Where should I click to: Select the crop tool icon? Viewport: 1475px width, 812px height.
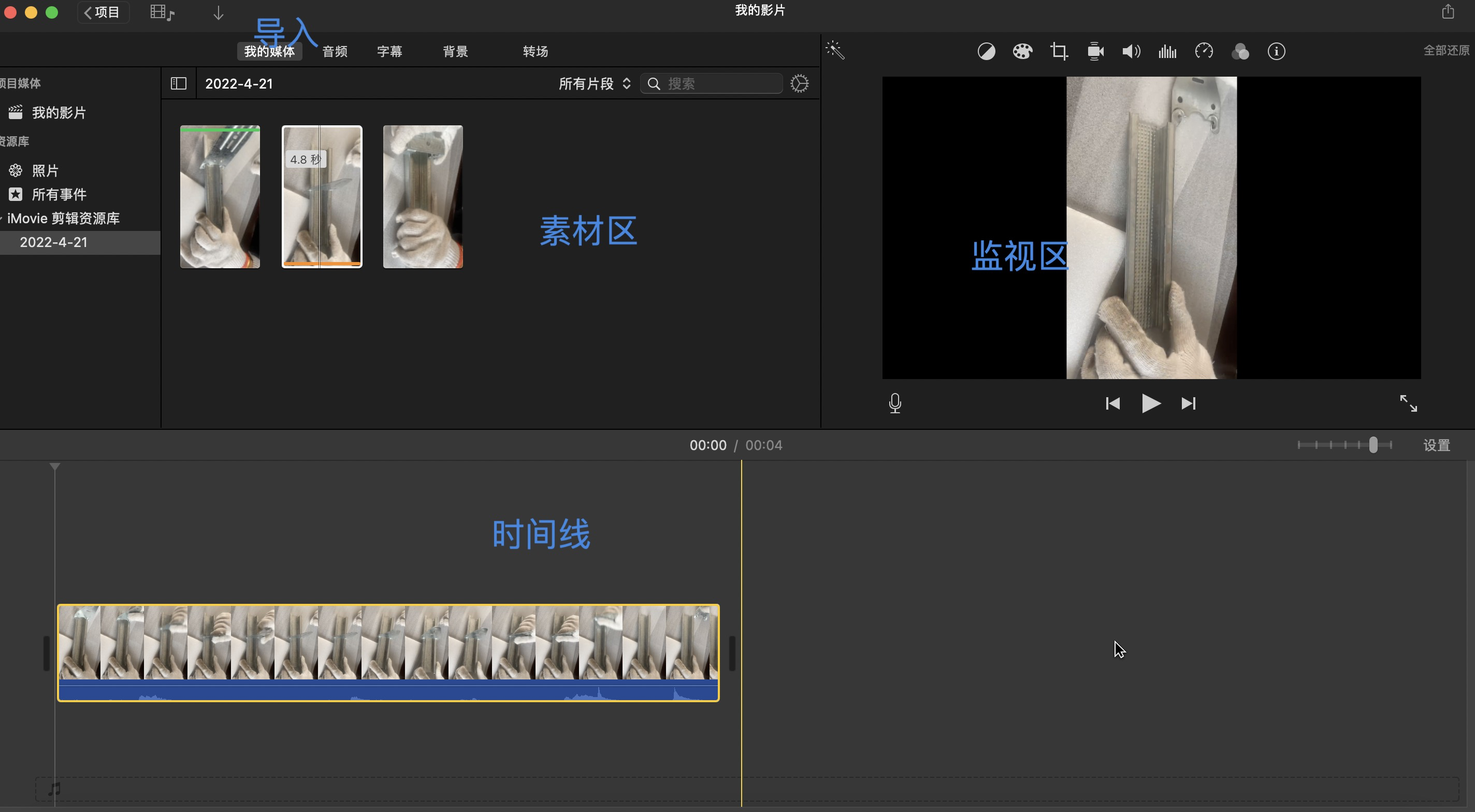(x=1059, y=52)
